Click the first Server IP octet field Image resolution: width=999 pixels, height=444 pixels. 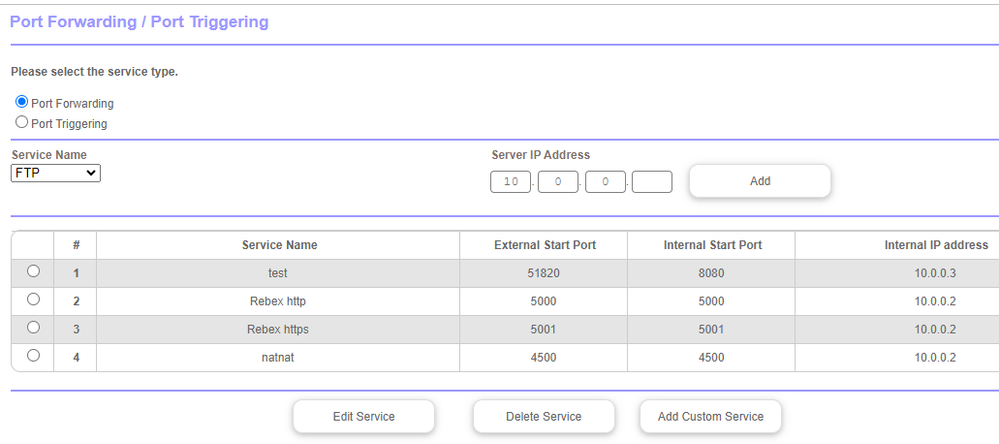510,182
